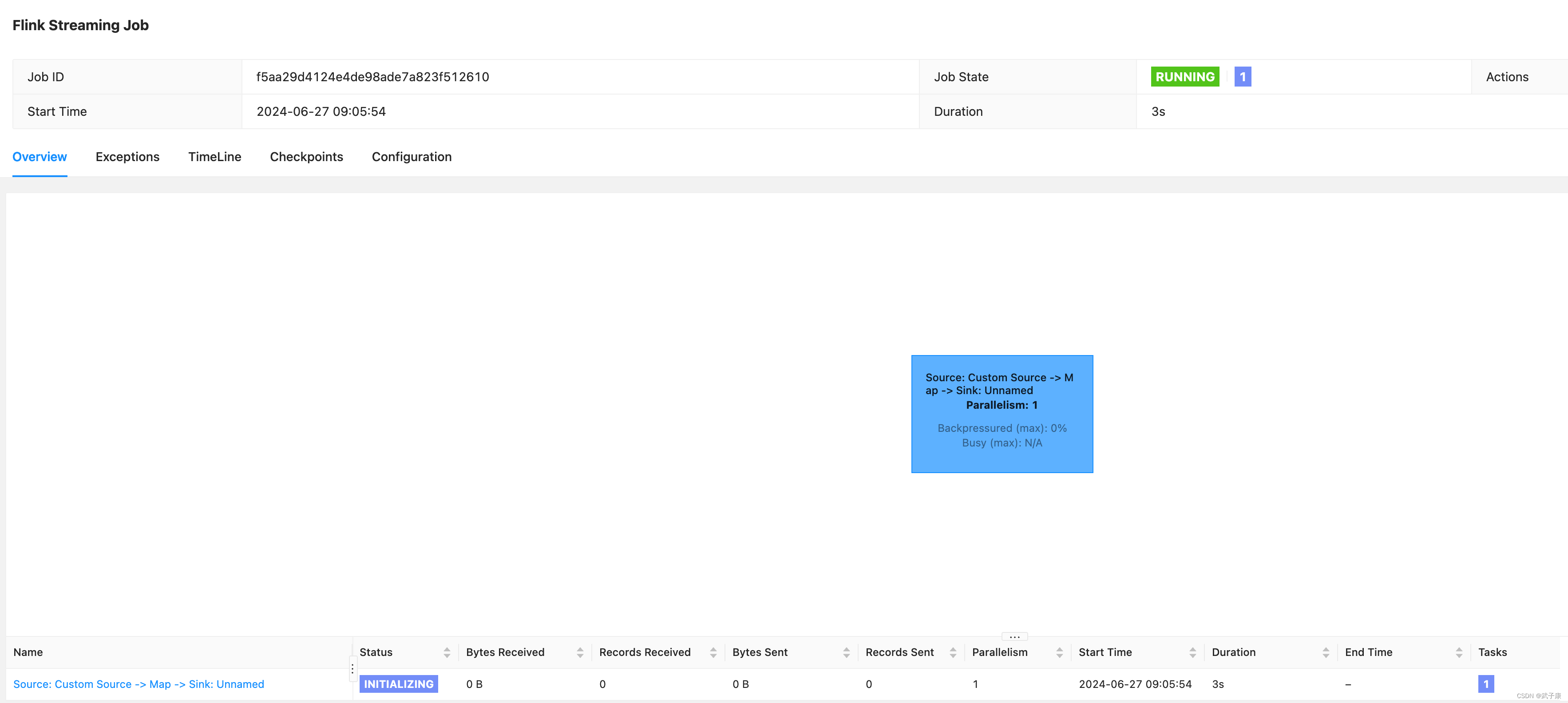Click the sort icon on Bytes Sent column

(x=846, y=652)
